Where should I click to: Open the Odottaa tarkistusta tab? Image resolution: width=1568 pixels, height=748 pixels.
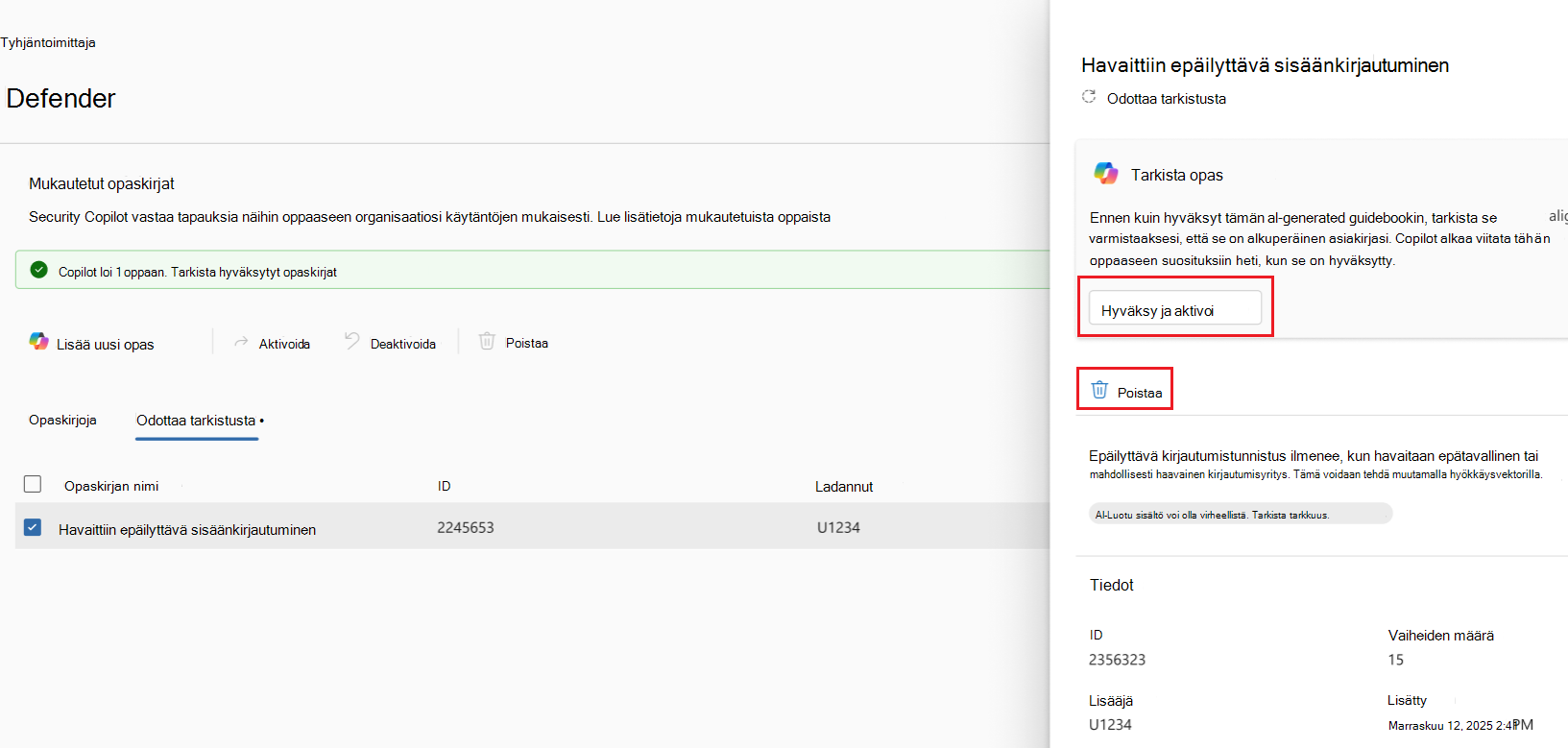coord(197,421)
